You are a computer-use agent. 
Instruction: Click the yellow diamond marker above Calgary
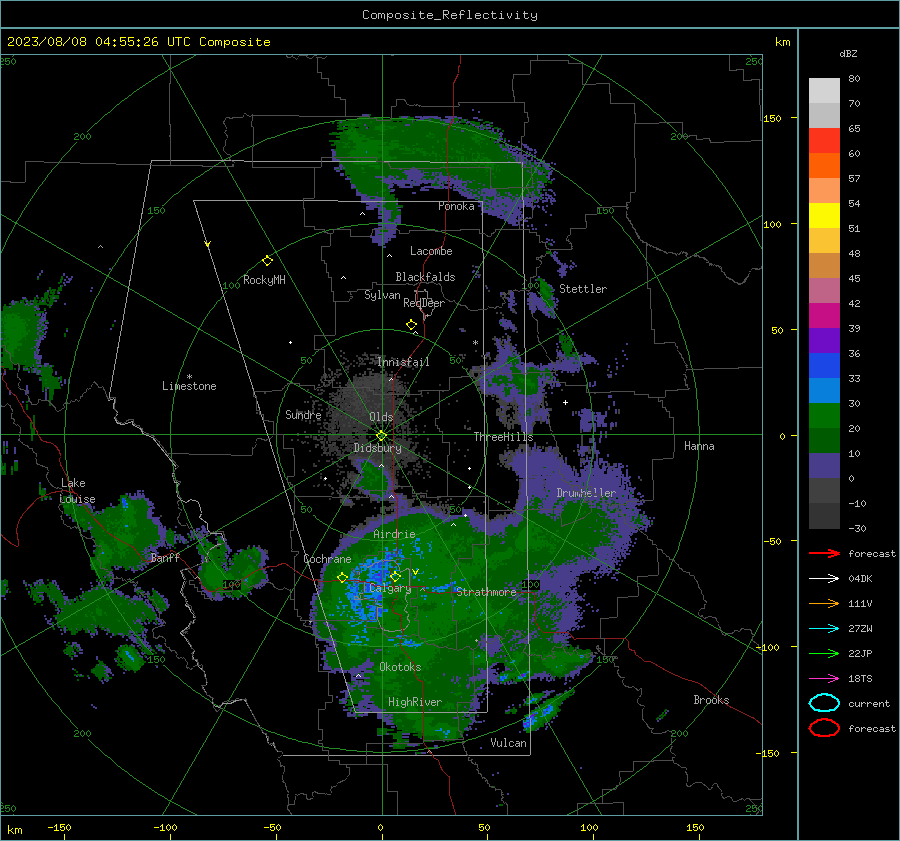coord(395,576)
